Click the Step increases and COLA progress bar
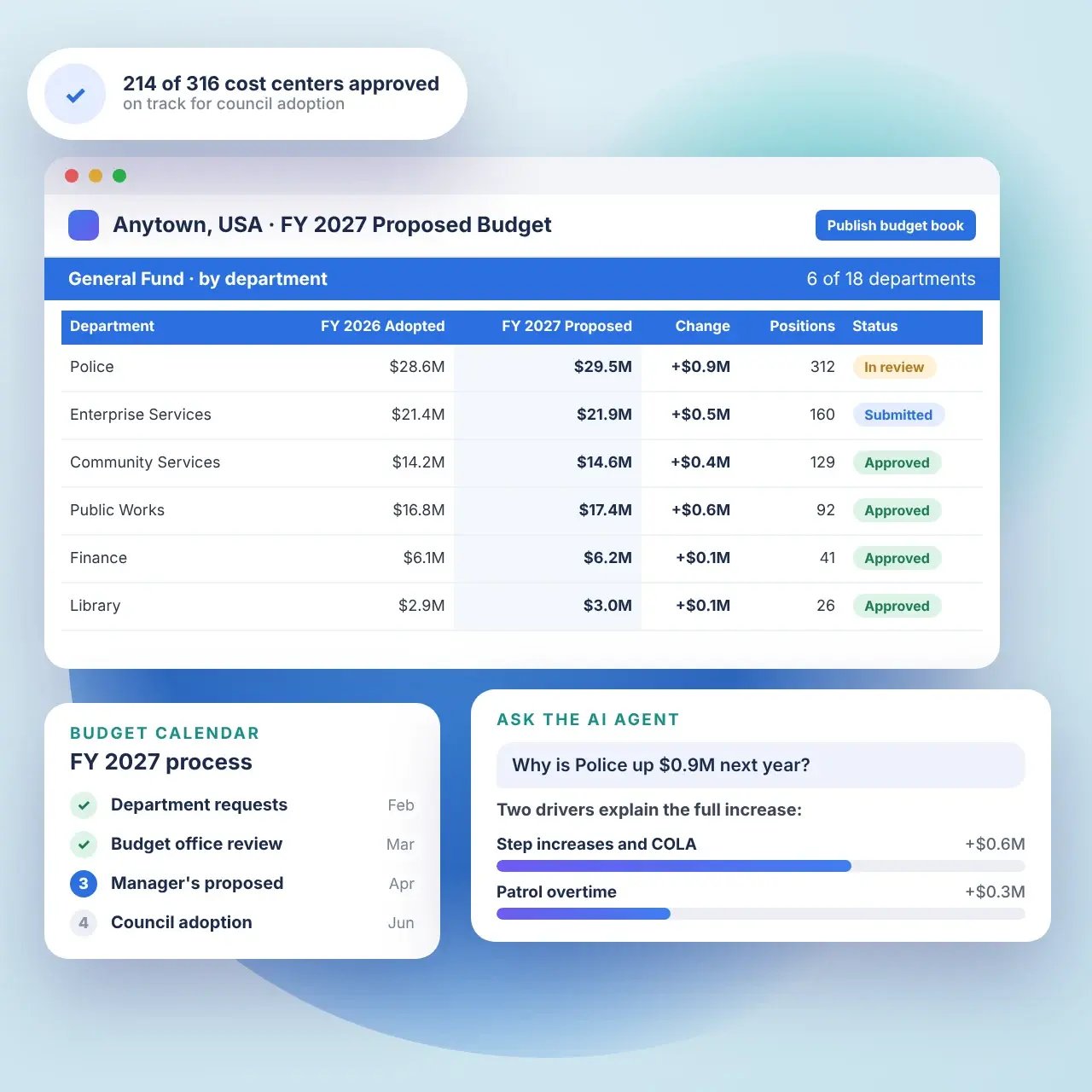 761,866
